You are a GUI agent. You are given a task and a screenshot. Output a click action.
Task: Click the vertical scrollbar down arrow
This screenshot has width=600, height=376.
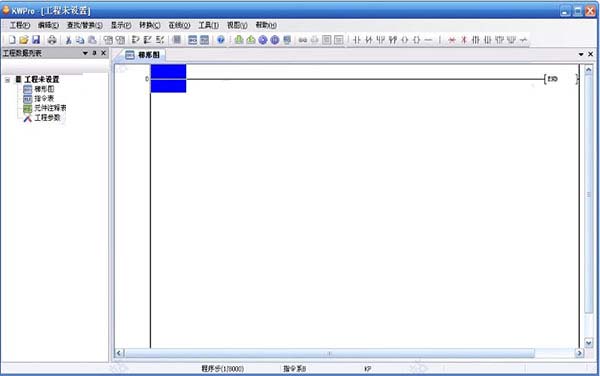click(589, 342)
